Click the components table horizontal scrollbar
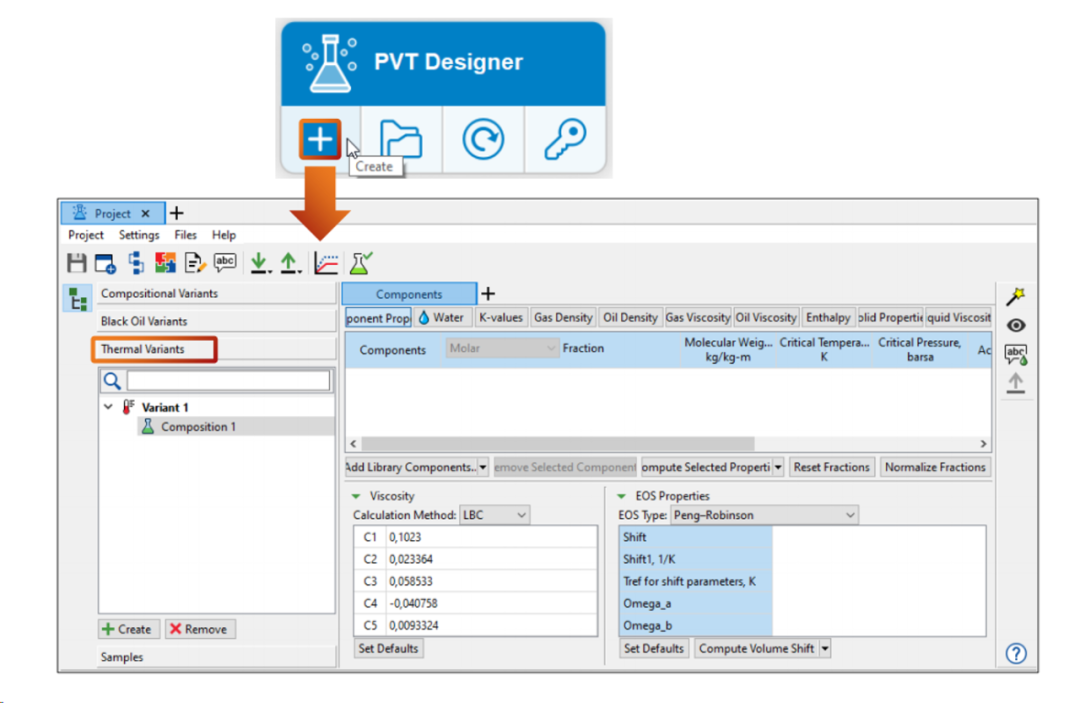Image resolution: width=1080 pixels, height=703 pixels. pyautogui.click(x=558, y=444)
